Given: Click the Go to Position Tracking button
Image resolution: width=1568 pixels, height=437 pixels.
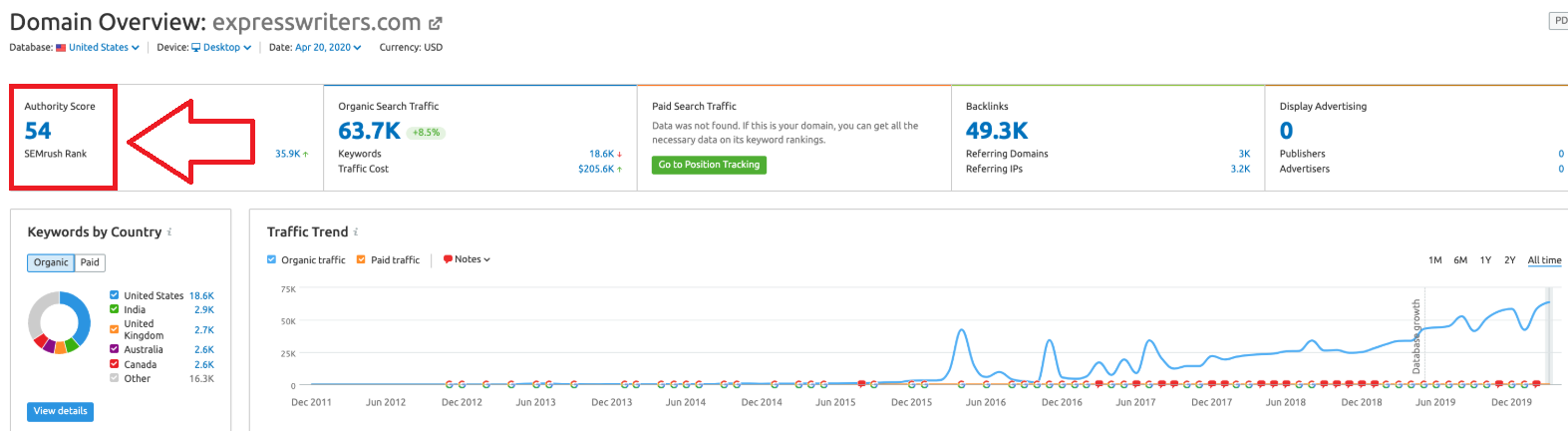Looking at the screenshot, I should [x=709, y=165].
